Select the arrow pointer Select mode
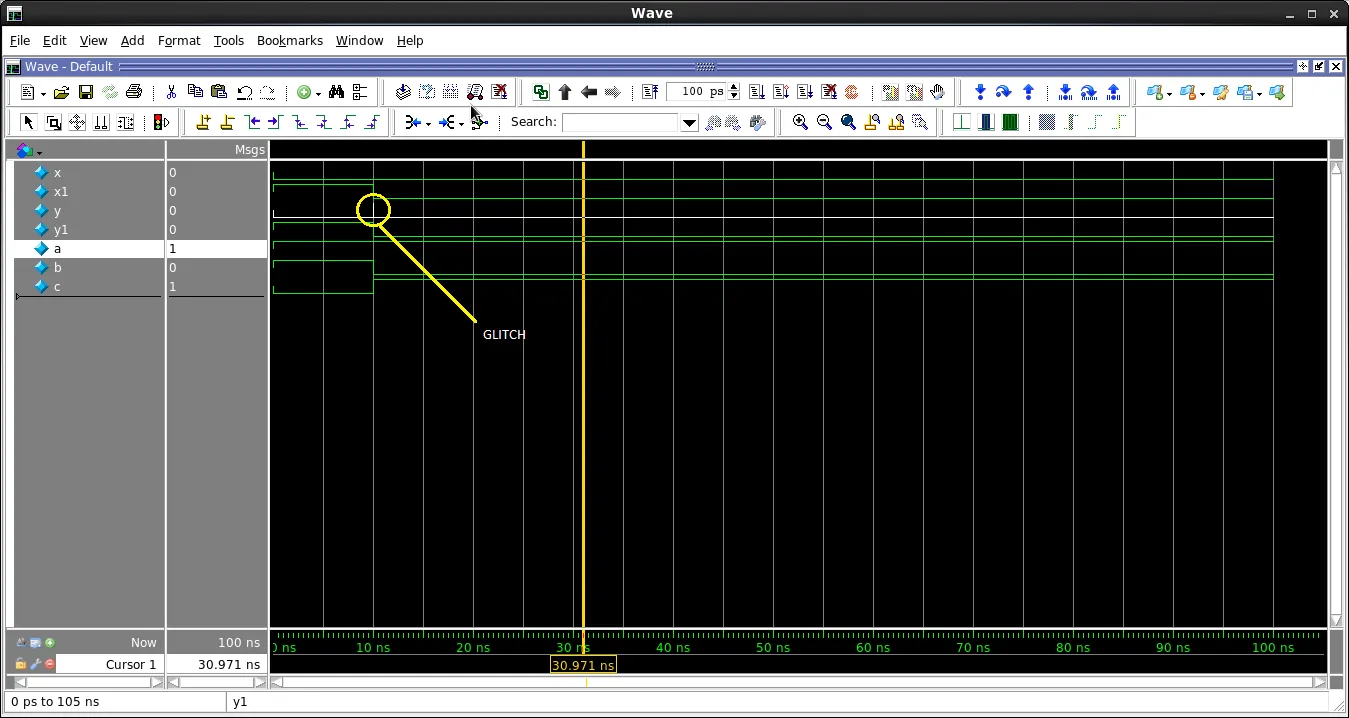 [x=28, y=122]
